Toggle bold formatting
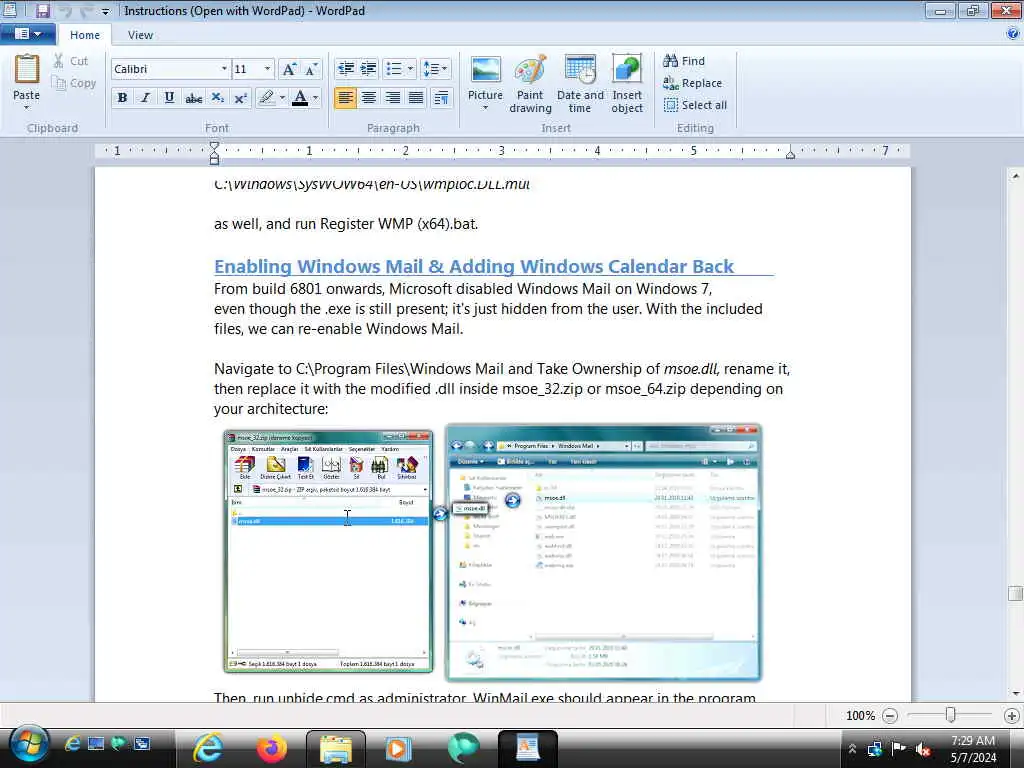The width and height of the screenshot is (1024, 768). tap(122, 98)
